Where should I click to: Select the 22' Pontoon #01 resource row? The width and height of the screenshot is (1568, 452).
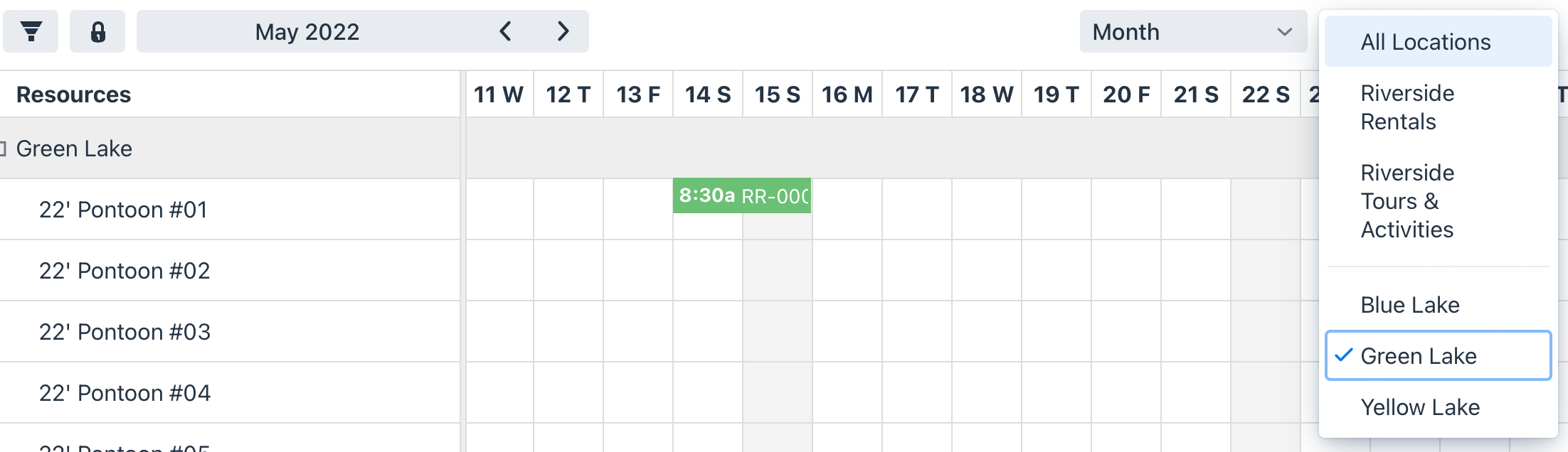[230, 210]
